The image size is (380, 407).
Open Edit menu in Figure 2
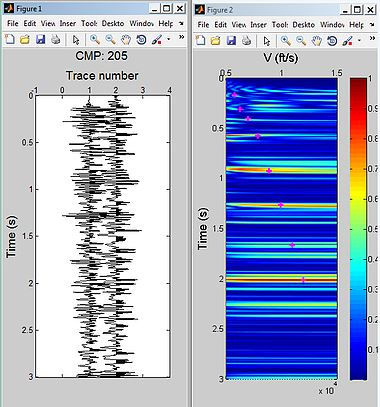220,25
